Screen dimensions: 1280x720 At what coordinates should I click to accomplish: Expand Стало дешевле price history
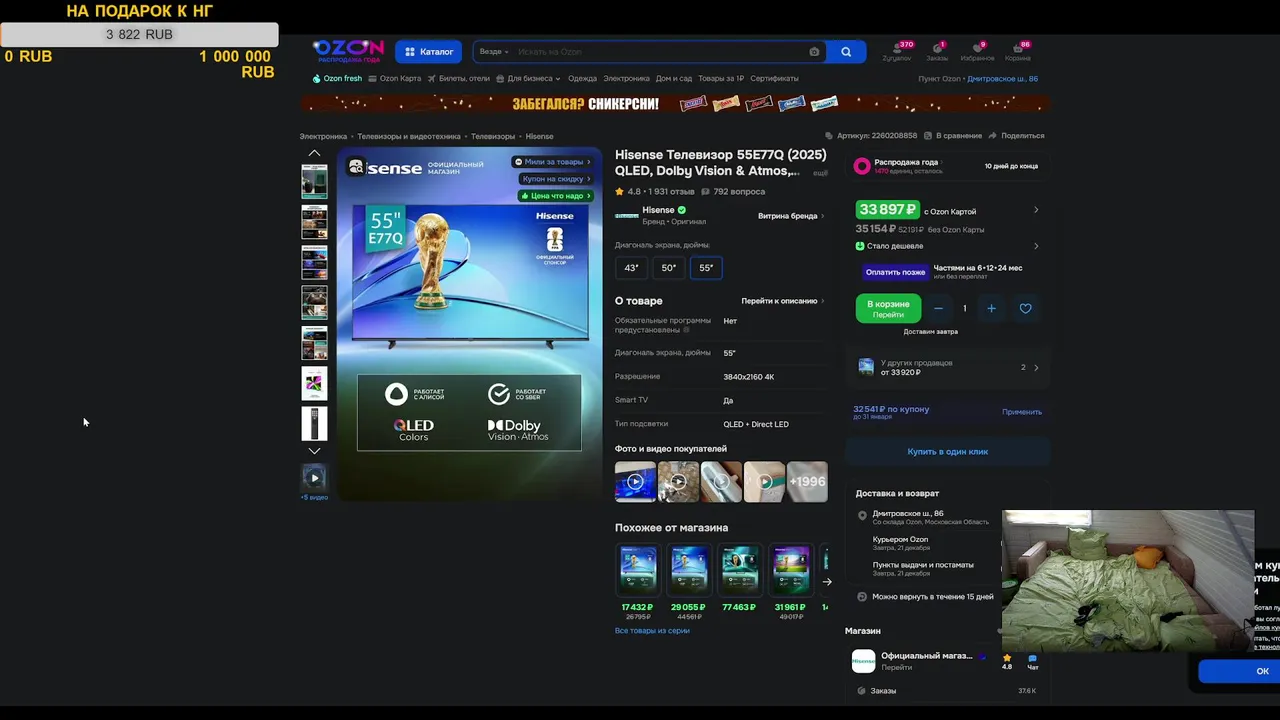point(947,246)
